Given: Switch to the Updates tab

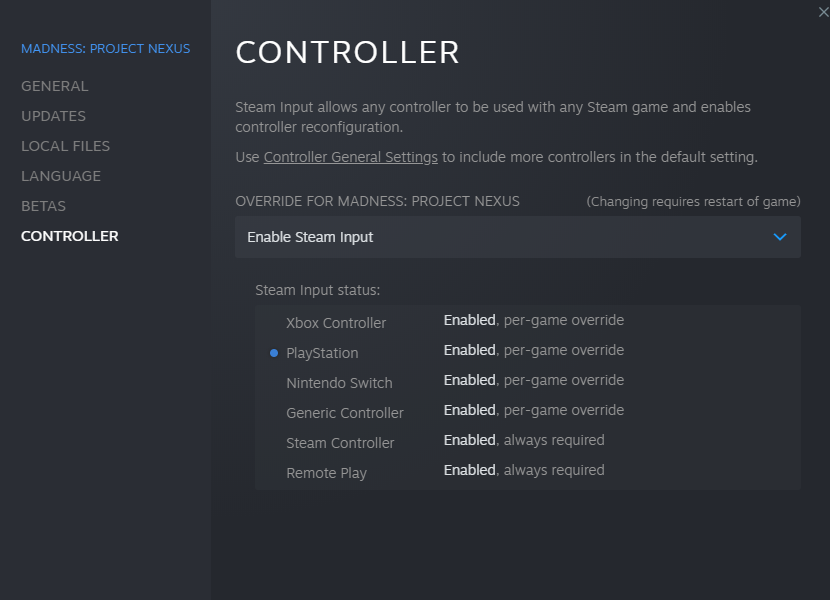Looking at the screenshot, I should tap(54, 116).
